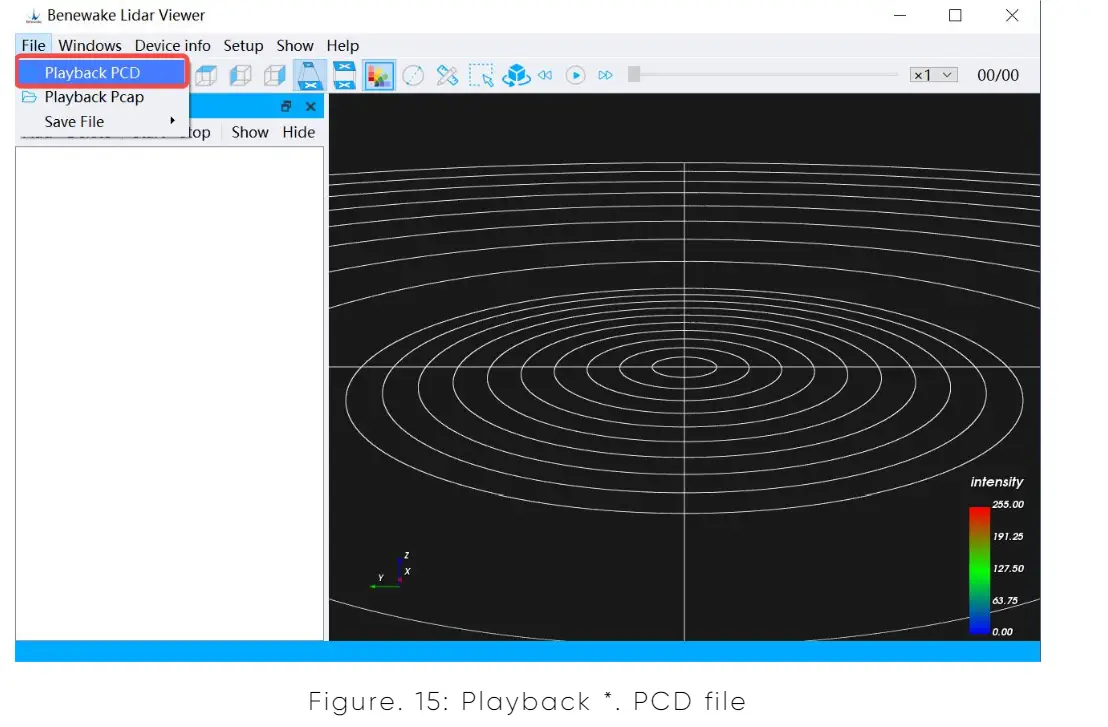Image resolution: width=1108 pixels, height=727 pixels.
Task: Click the 63.75 intensity legend value
Action: (1005, 601)
